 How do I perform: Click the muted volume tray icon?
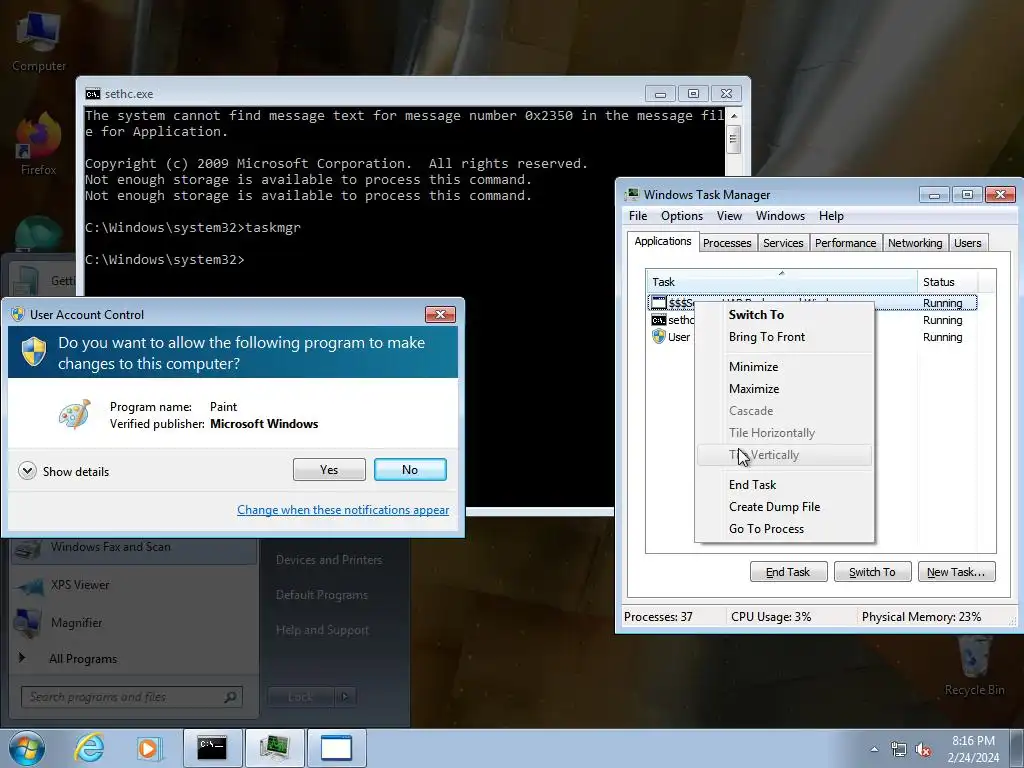[x=923, y=749]
